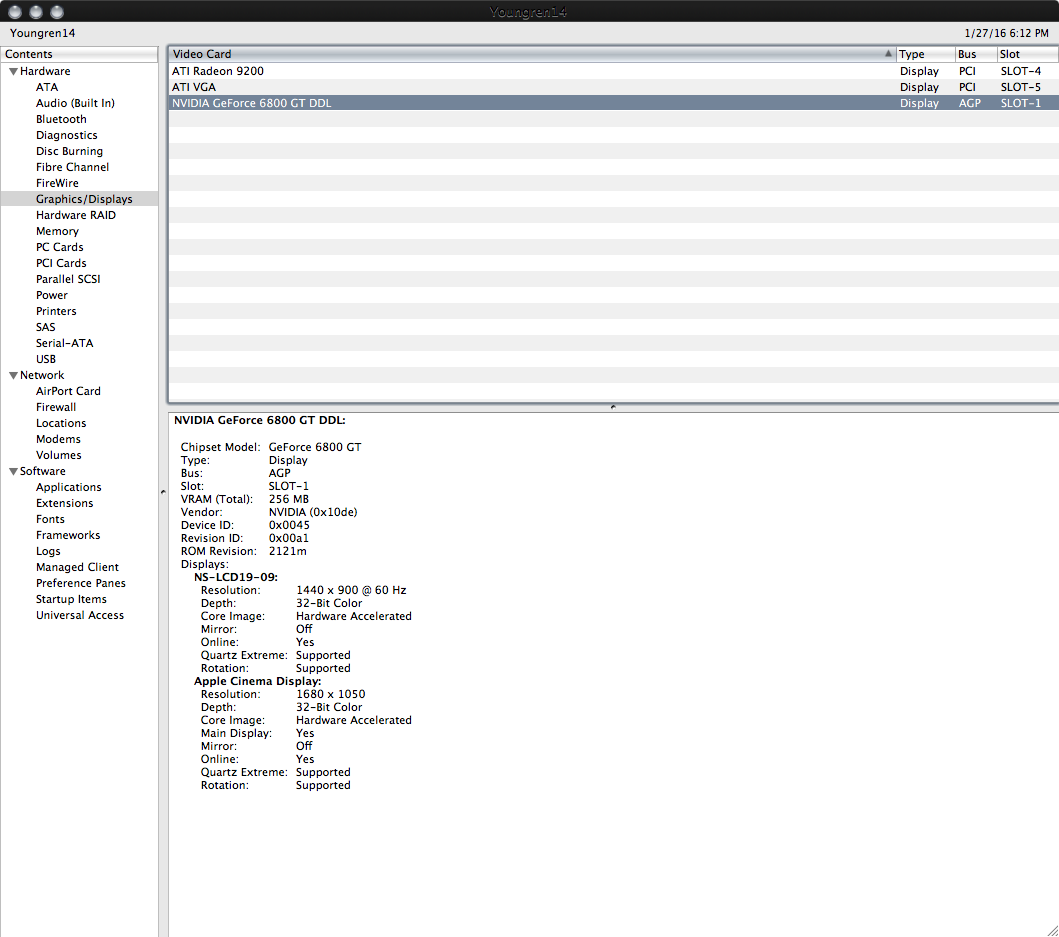Select SAS in the sidebar
1059x937 pixels.
(45, 328)
